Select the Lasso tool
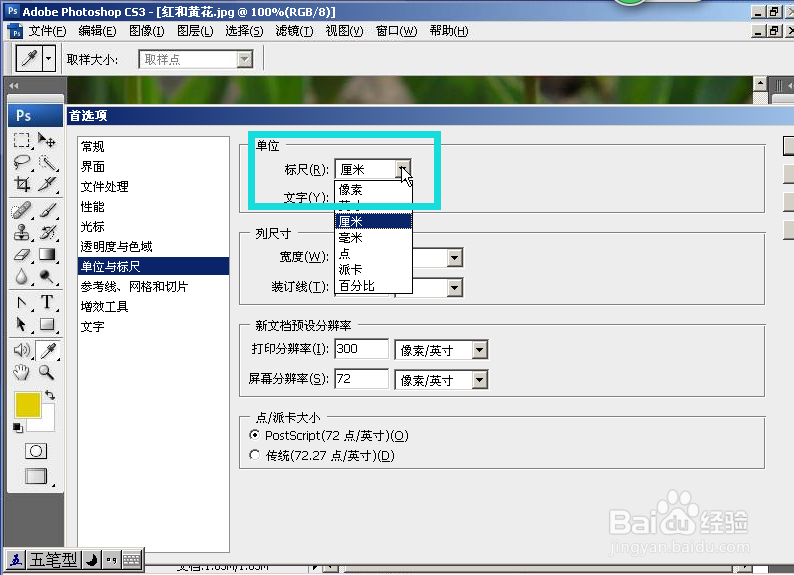Image resolution: width=794 pixels, height=575 pixels. click(21, 162)
